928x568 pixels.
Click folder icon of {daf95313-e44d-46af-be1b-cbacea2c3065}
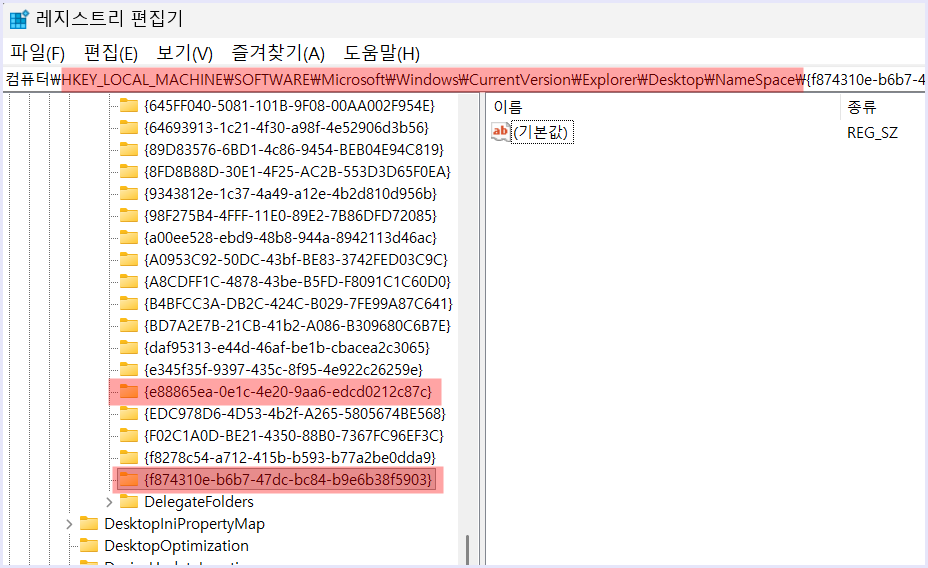click(128, 347)
